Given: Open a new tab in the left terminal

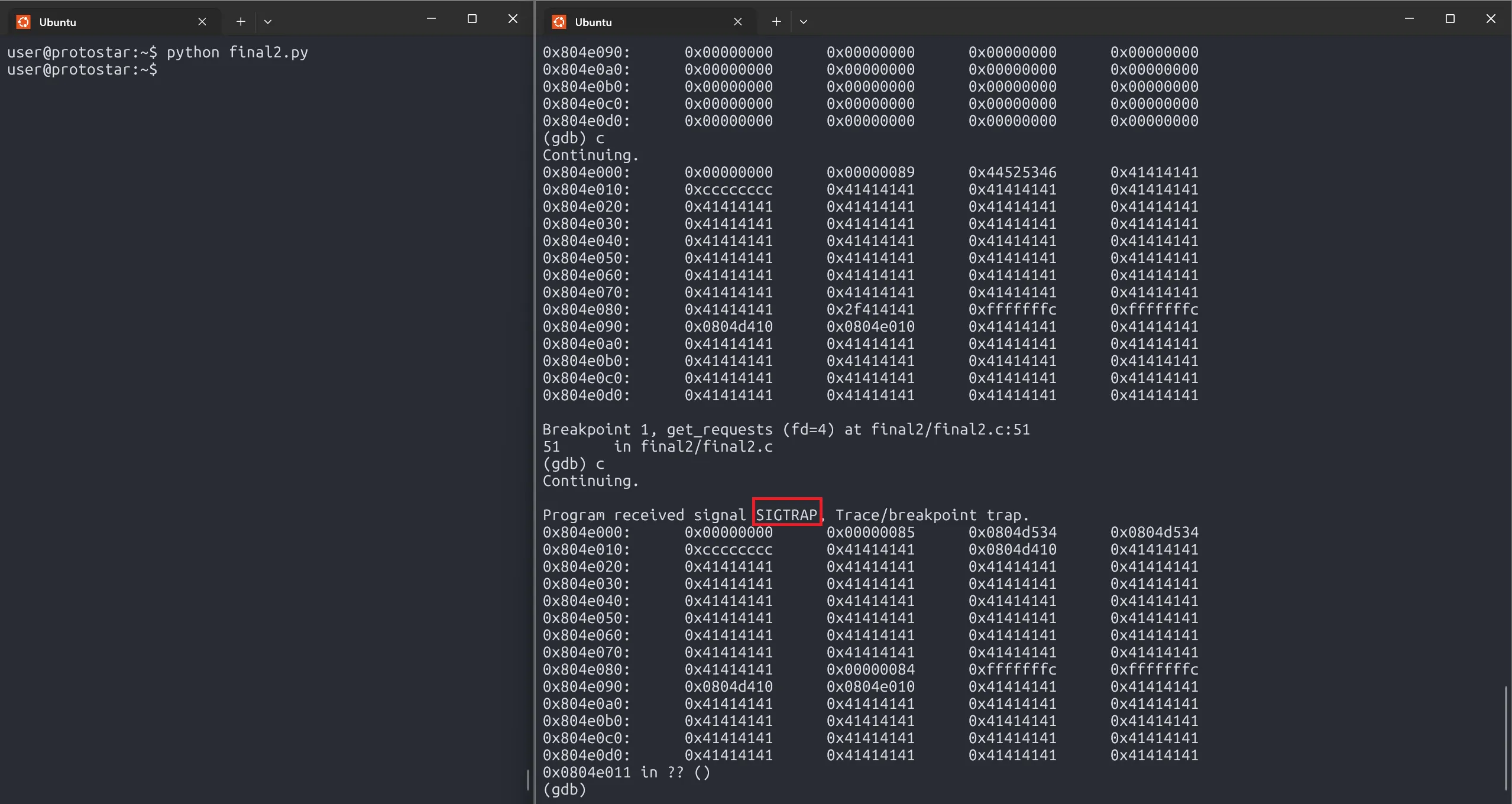Looking at the screenshot, I should coord(241,22).
